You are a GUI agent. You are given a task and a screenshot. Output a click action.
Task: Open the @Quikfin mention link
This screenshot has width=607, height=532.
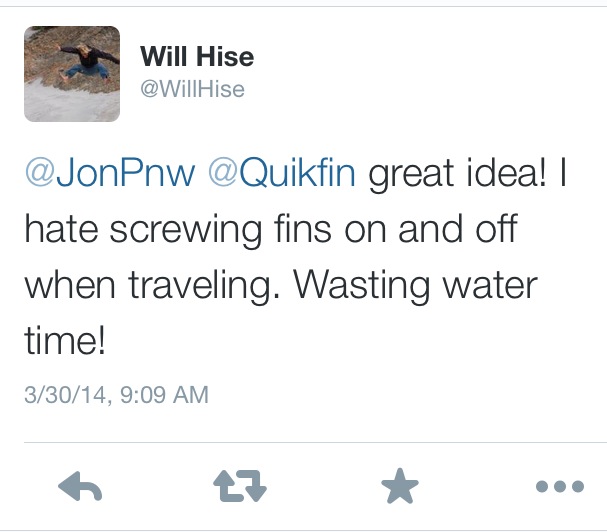click(x=282, y=173)
